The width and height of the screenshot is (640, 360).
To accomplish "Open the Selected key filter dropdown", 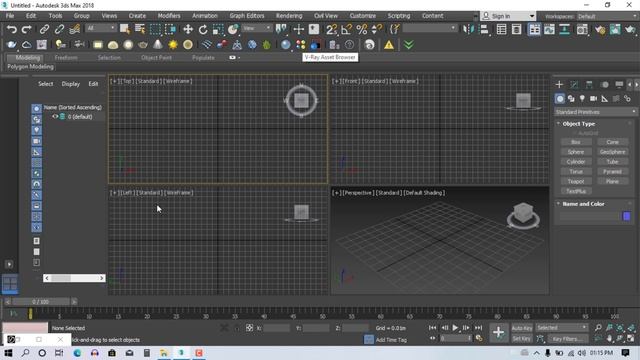I will pos(562,328).
